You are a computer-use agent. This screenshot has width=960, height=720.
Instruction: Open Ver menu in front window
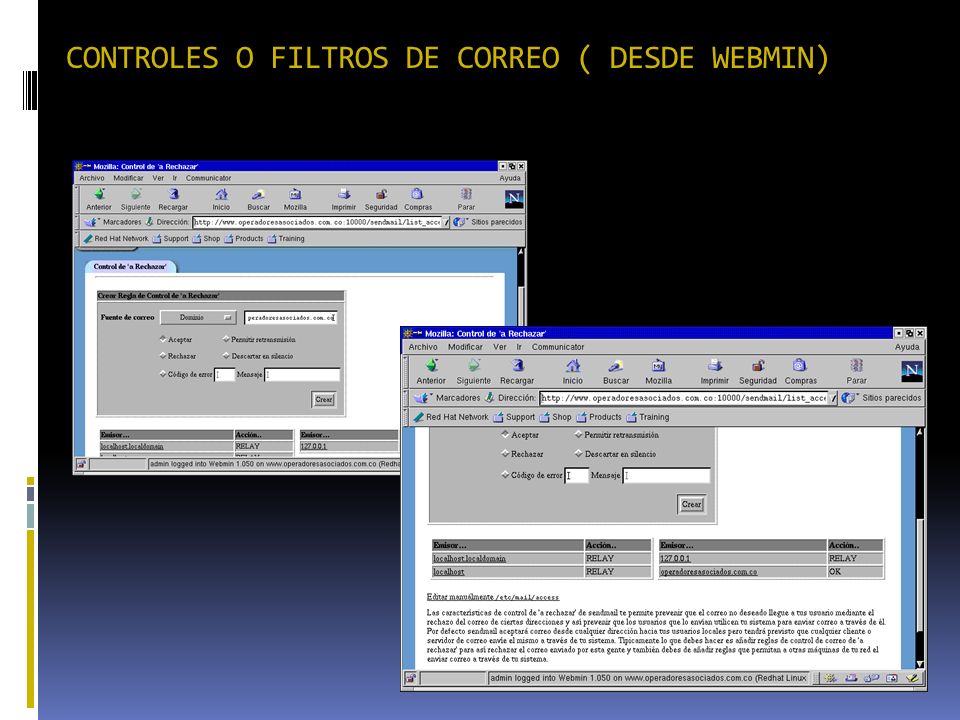[x=500, y=347]
